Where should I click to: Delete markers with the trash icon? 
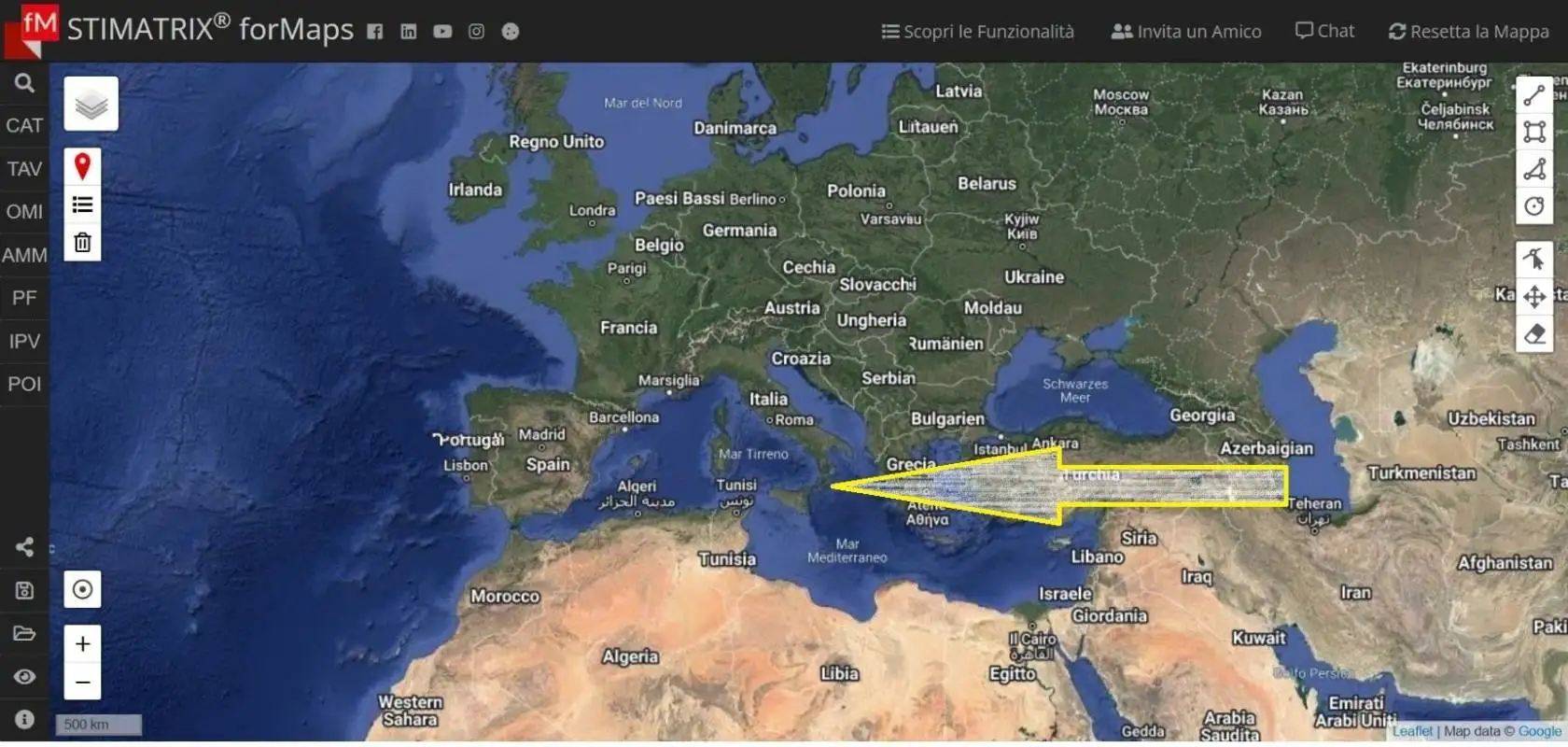coord(82,243)
